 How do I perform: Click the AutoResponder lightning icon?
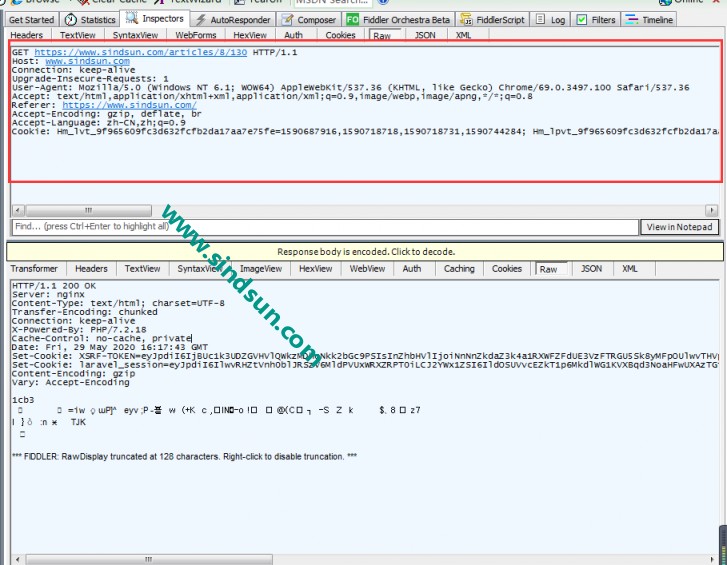click(200, 20)
